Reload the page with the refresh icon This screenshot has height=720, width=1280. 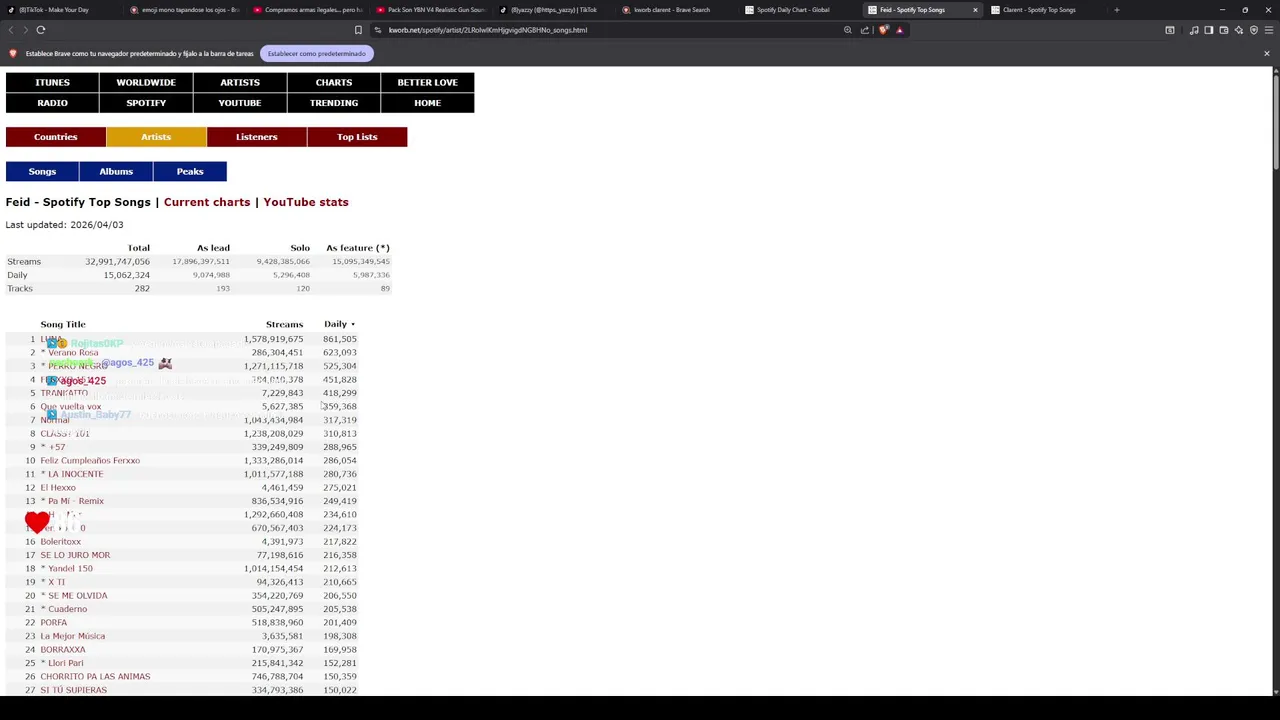pyautogui.click(x=41, y=30)
